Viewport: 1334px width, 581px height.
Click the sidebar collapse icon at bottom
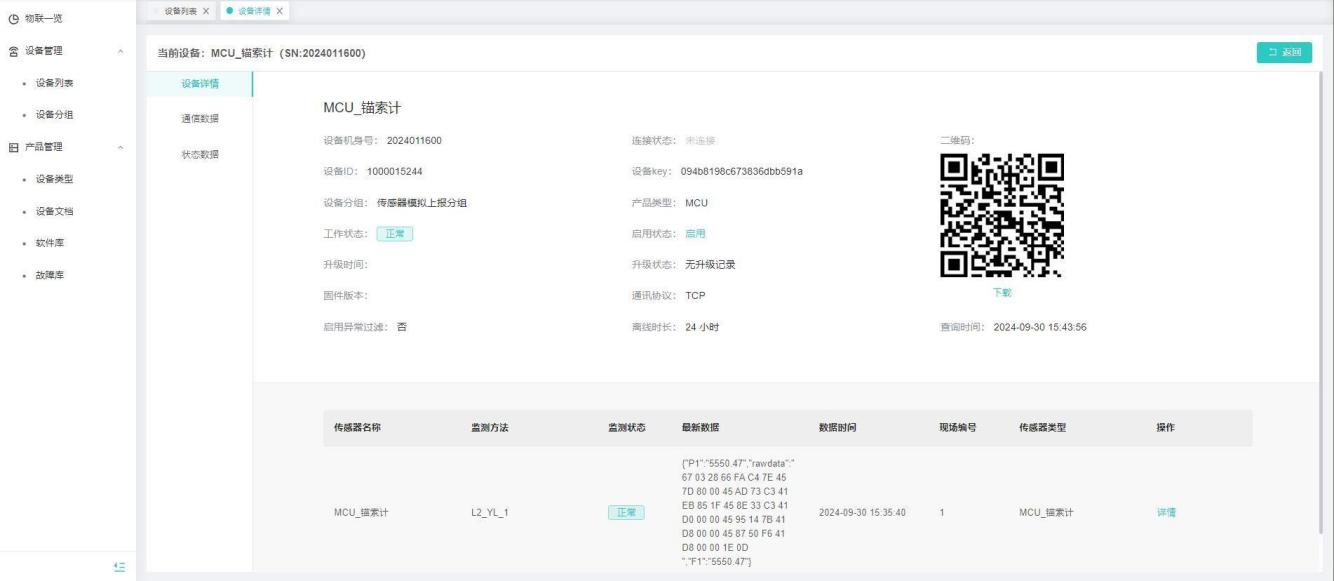pyautogui.click(x=119, y=567)
